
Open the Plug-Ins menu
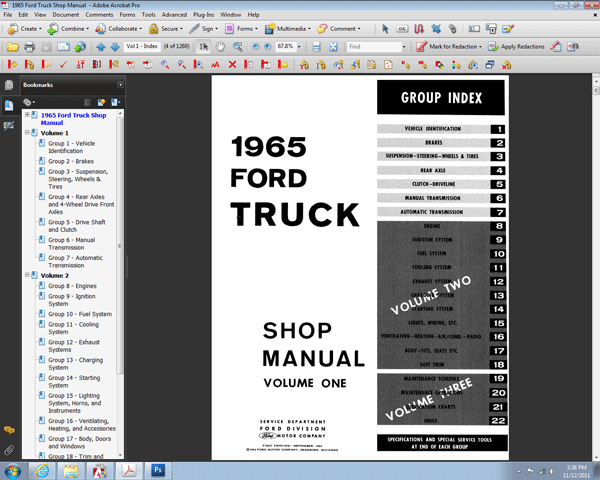point(203,15)
